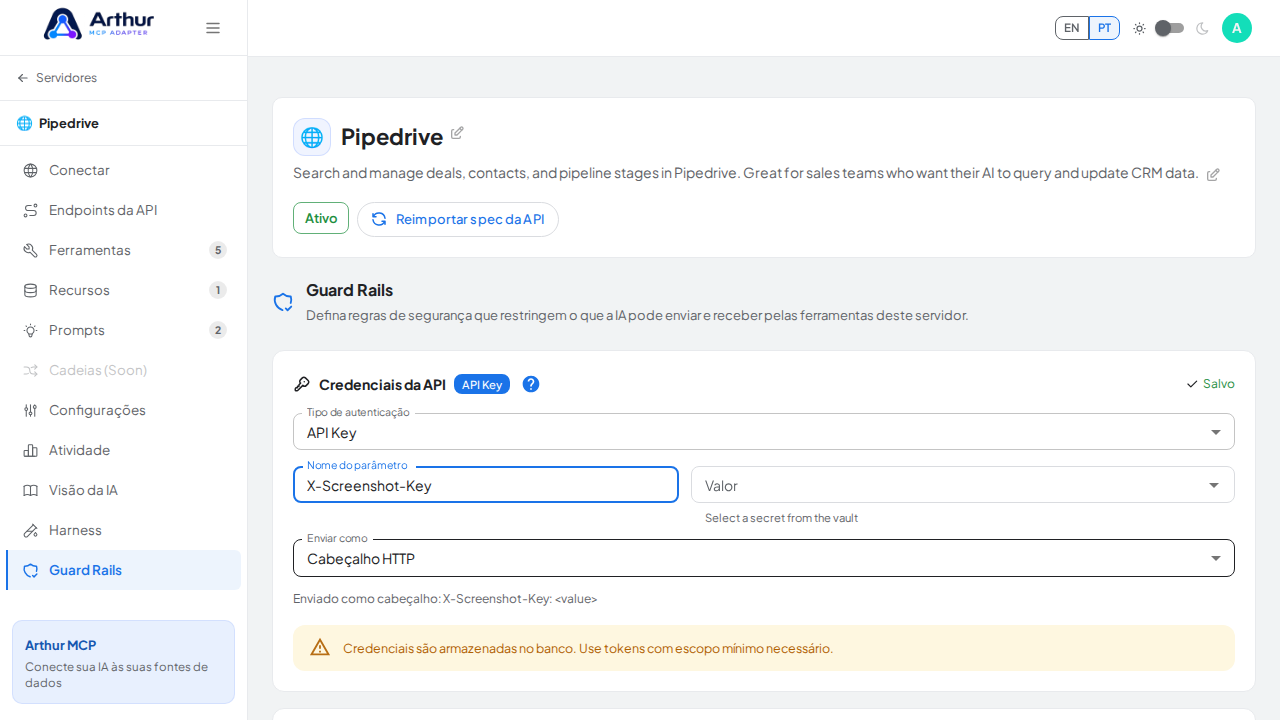Click the Prompts count badge 2
1280x720 pixels.
(x=218, y=330)
